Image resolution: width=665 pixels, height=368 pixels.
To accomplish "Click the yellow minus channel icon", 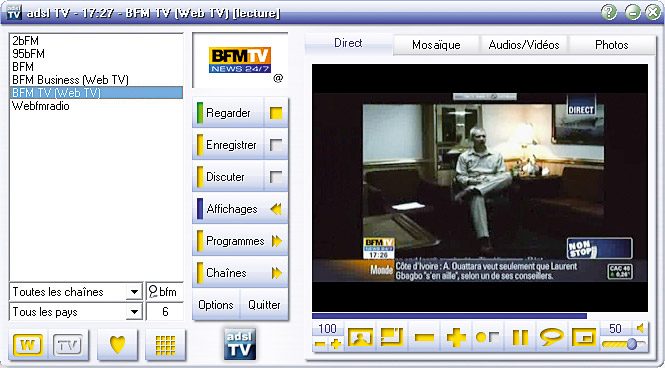I will (x=425, y=337).
